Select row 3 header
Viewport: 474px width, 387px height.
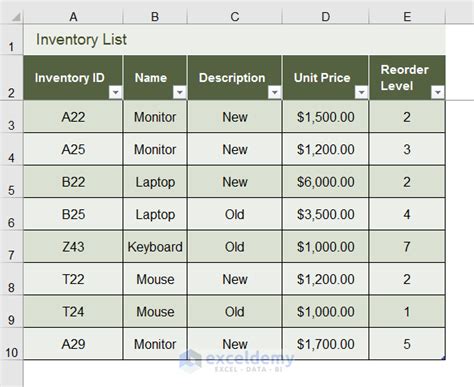pos(11,117)
